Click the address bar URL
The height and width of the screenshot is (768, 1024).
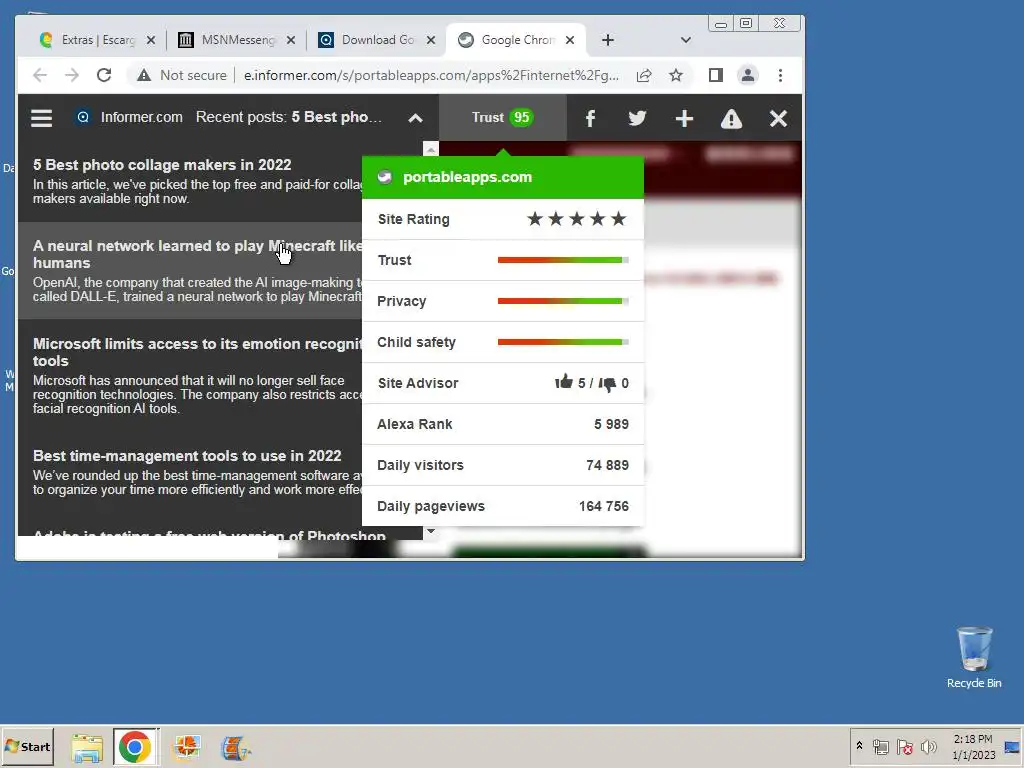point(431,75)
